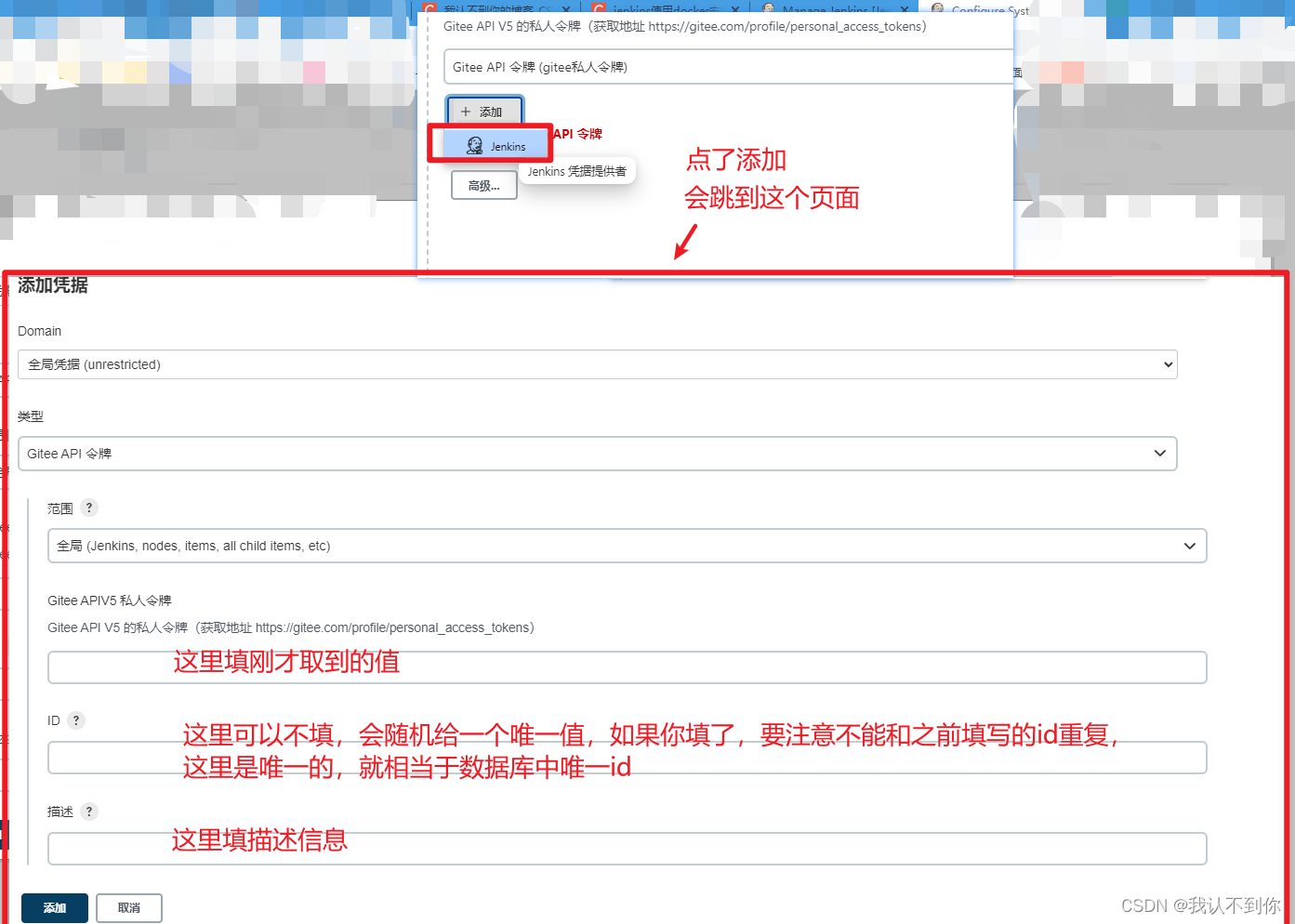
Task: Click the personal_access_tokens URL text in form
Action: click(x=393, y=627)
